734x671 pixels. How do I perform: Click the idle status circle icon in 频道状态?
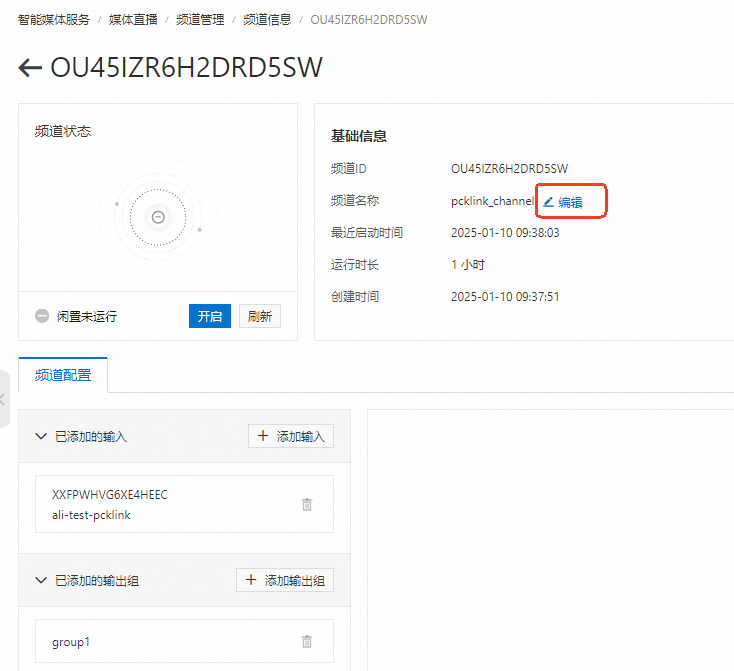[158, 217]
